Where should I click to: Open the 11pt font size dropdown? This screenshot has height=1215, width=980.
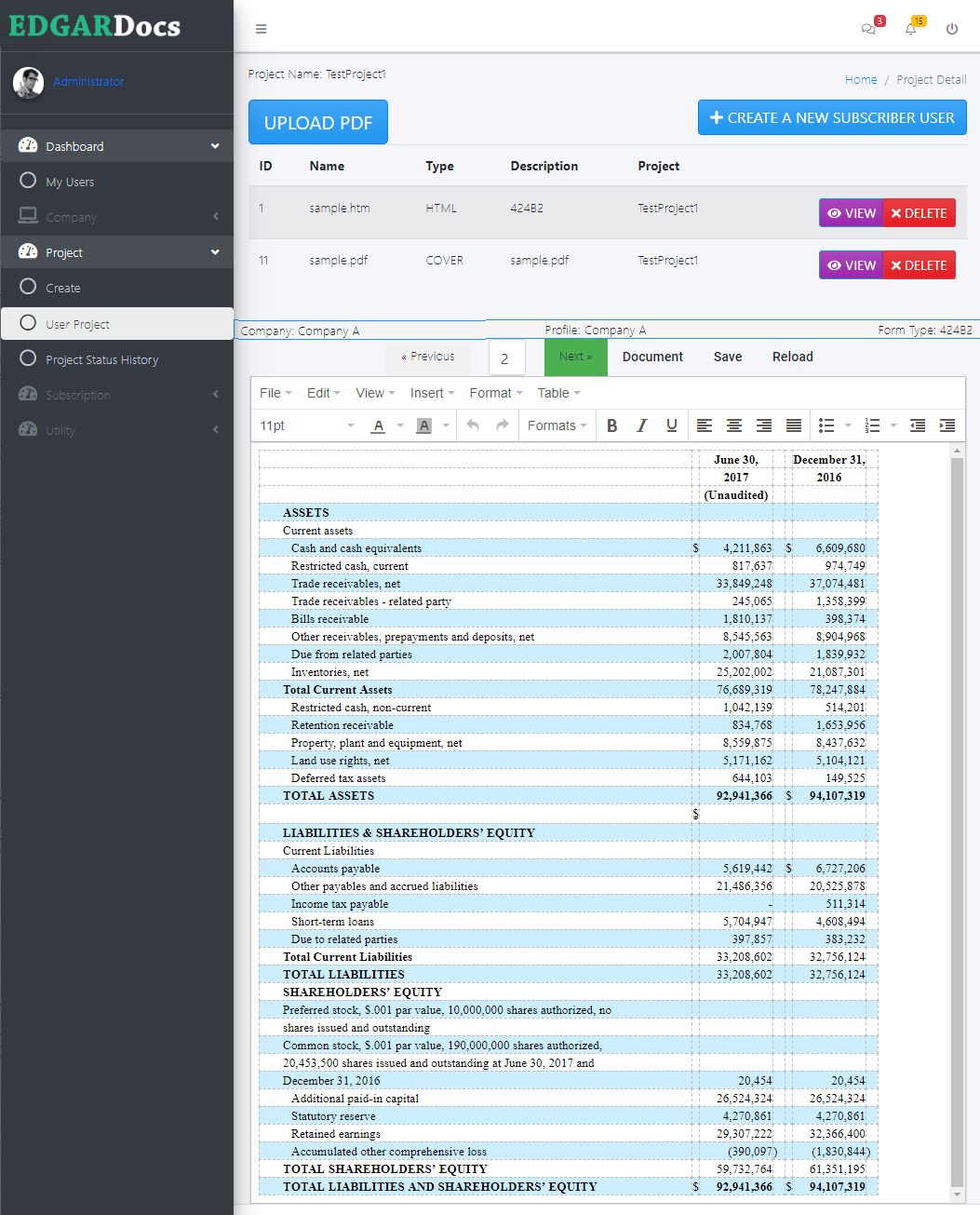[307, 425]
